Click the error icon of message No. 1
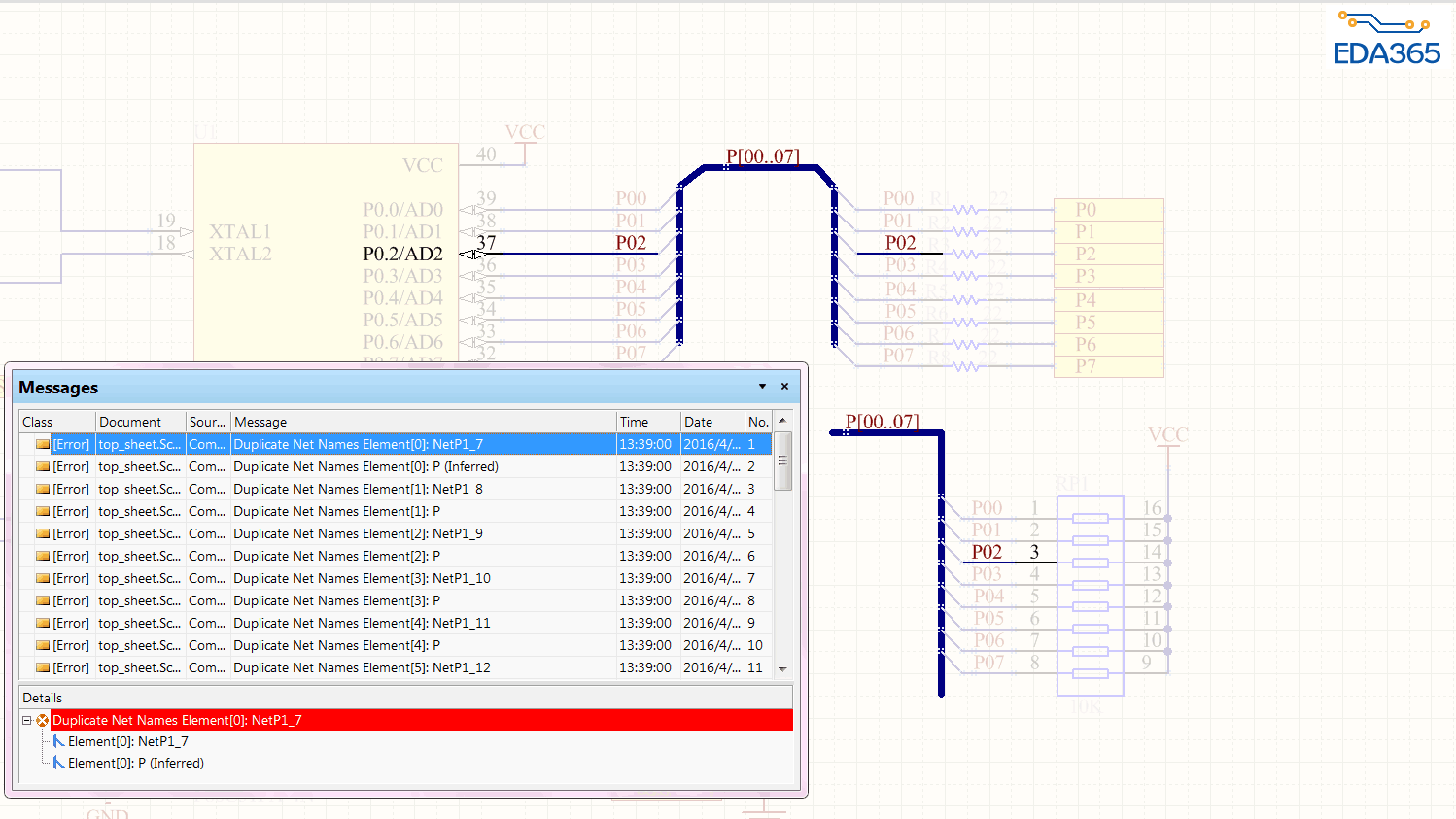The width and height of the screenshot is (1456, 819). coord(43,445)
